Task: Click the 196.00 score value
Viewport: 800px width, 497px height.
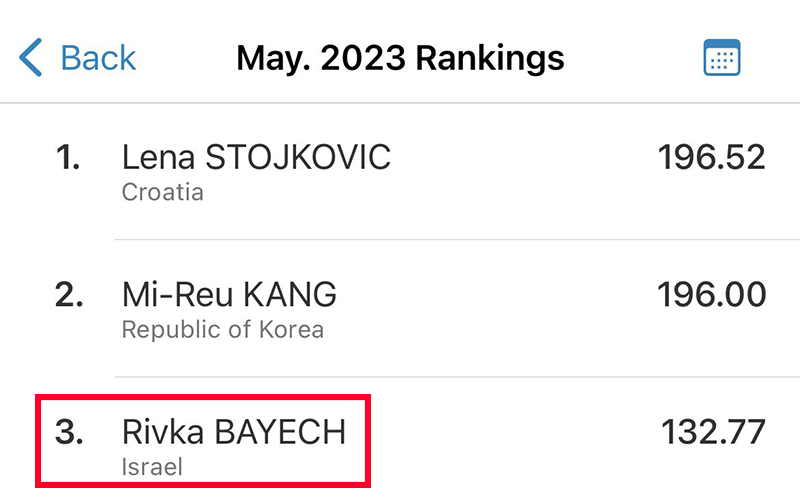Action: (711, 294)
